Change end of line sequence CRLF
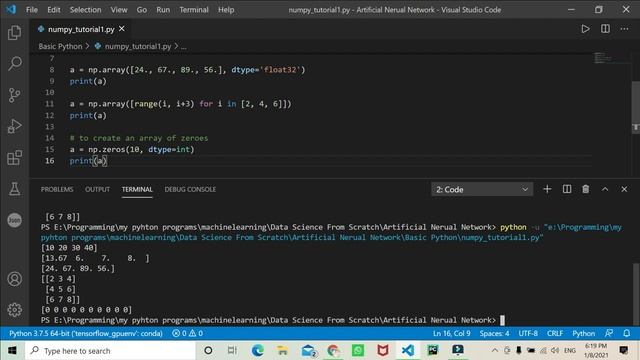Screen dimensions: 640x360 [x=555, y=333]
